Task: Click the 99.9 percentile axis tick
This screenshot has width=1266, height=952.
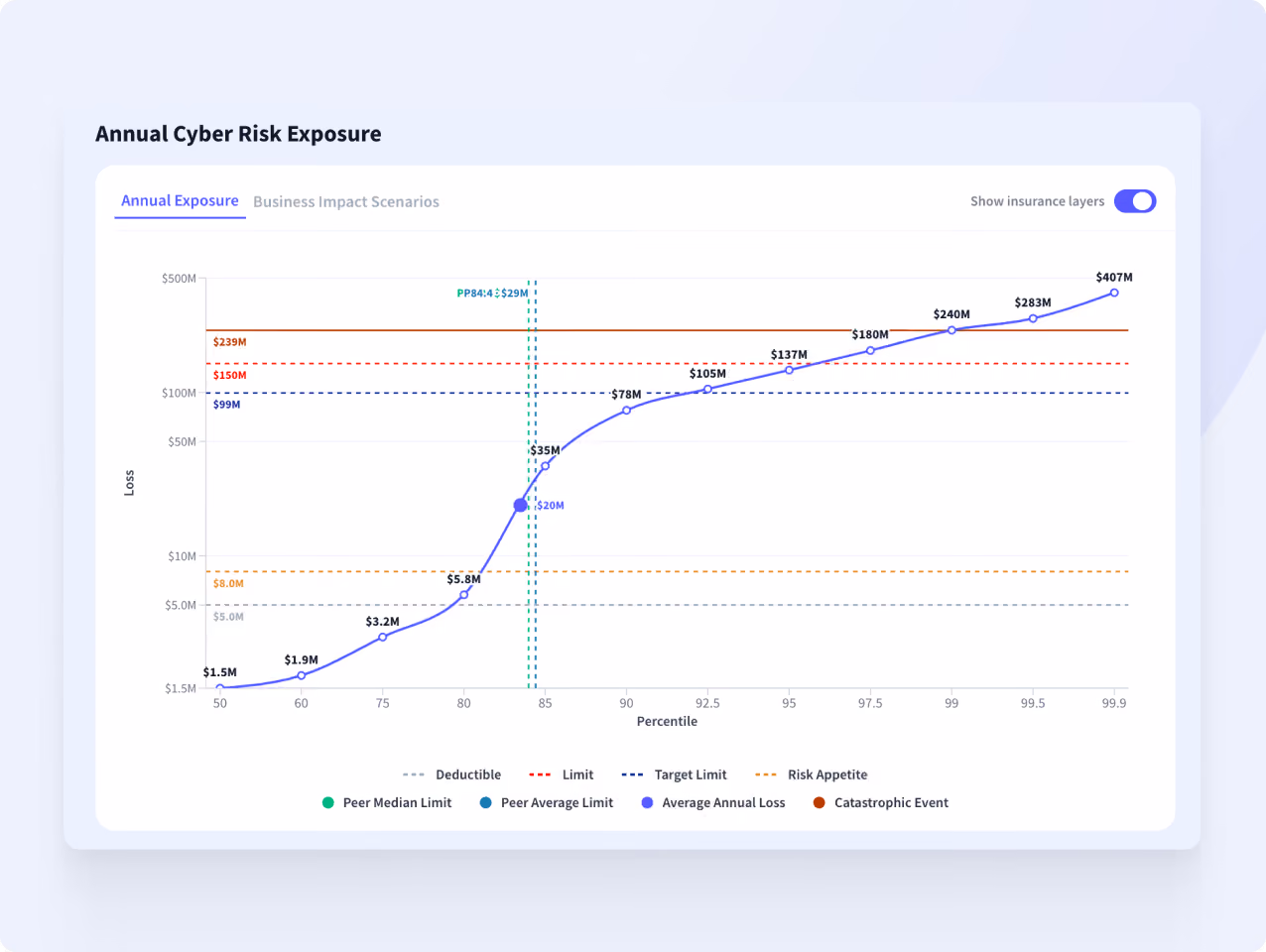Action: [x=1114, y=703]
